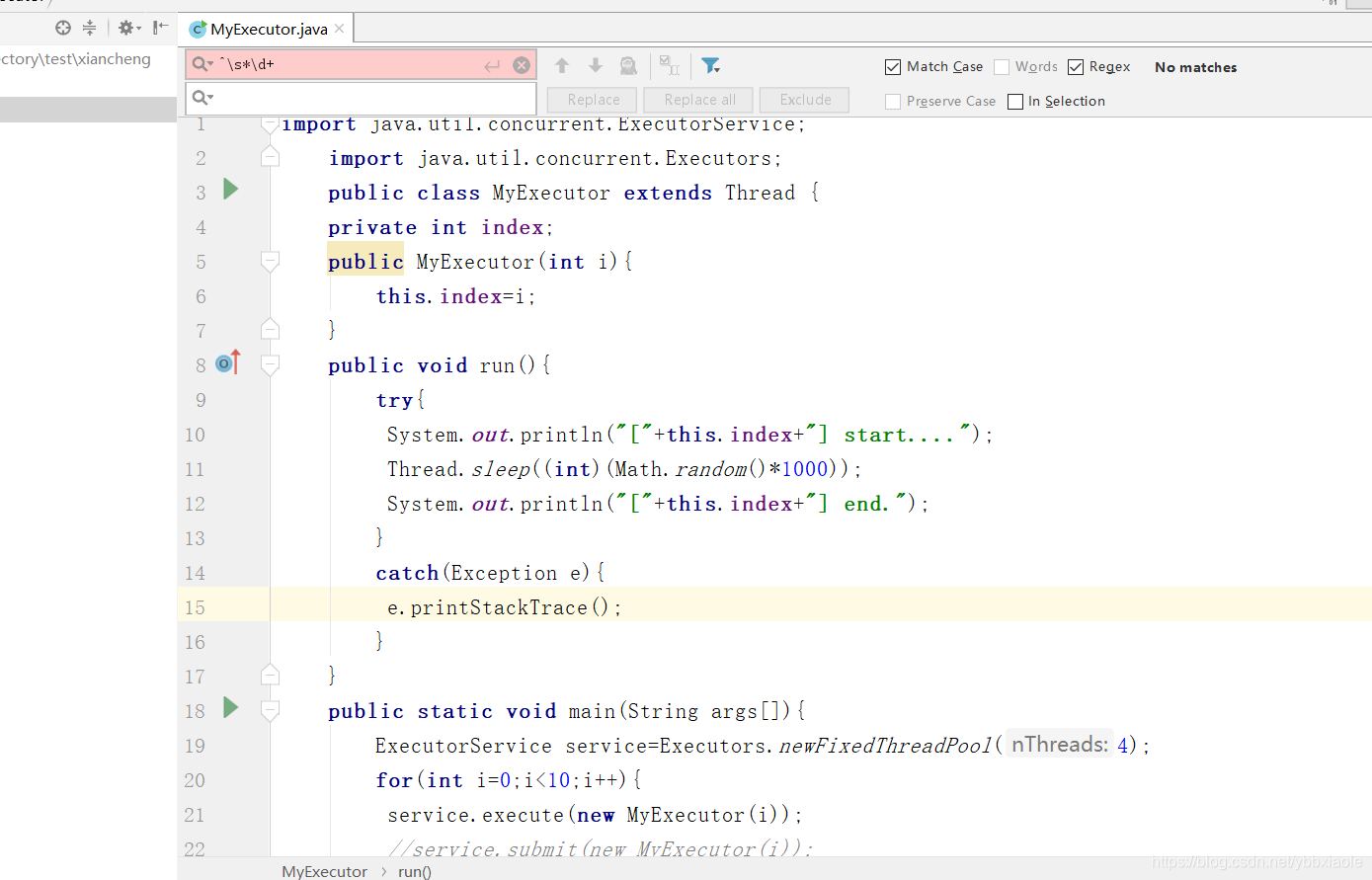Click the new line icon in find field
Image resolution: width=1372 pixels, height=880 pixels.
492,65
